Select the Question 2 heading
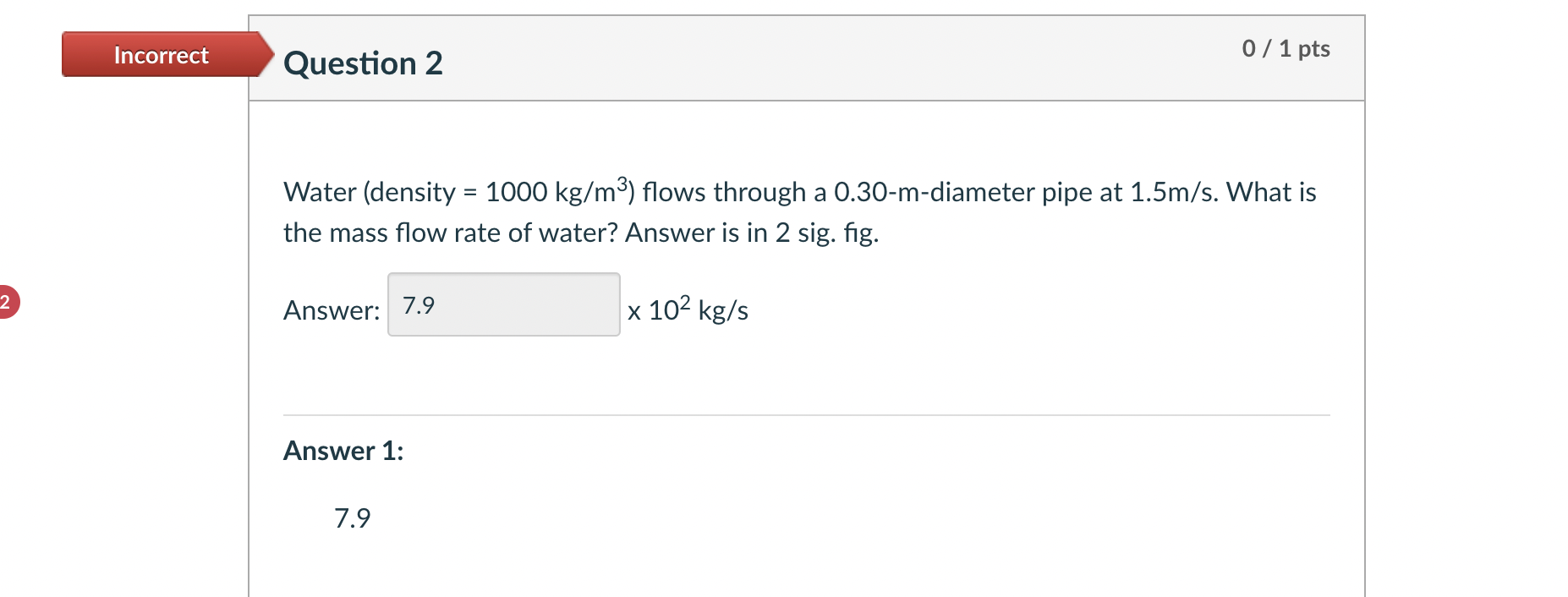This screenshot has height=597, width=1568. point(363,63)
